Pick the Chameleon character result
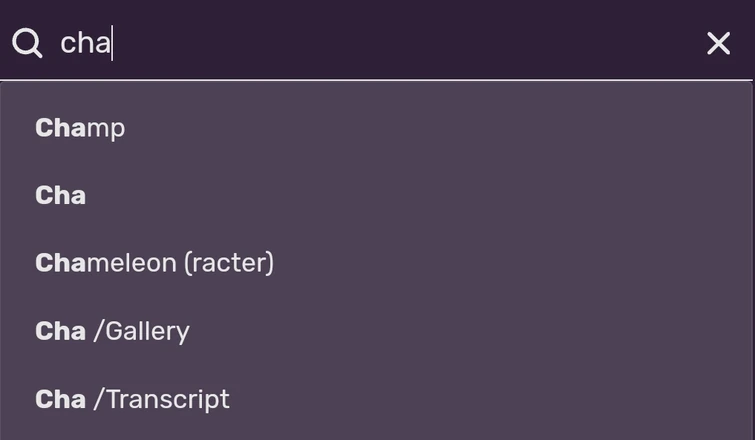Image resolution: width=755 pixels, height=440 pixels. (x=154, y=263)
